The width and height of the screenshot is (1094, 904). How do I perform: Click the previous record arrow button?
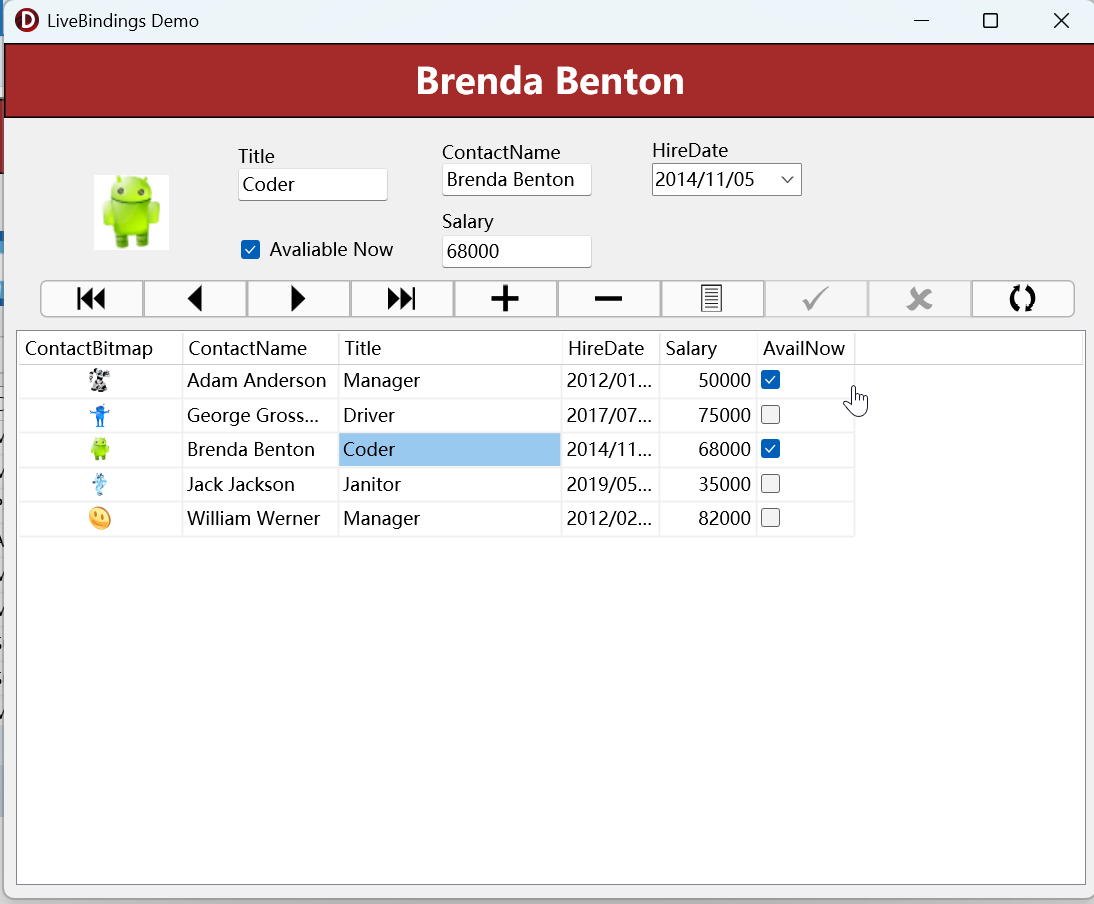tap(195, 299)
